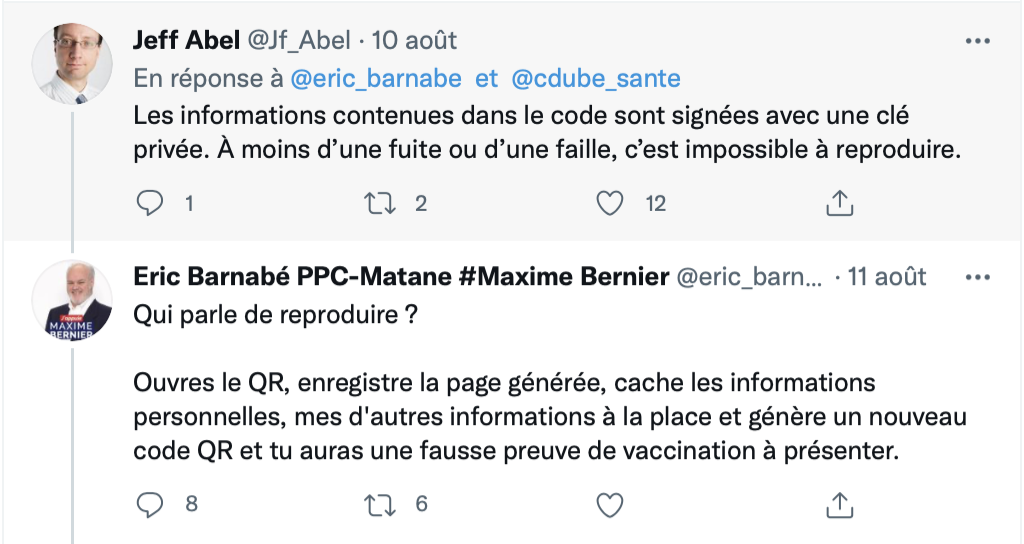Viewport: 1024px width, 544px height.
Task: Open the 11 août timestamp
Action: pyautogui.click(x=886, y=277)
